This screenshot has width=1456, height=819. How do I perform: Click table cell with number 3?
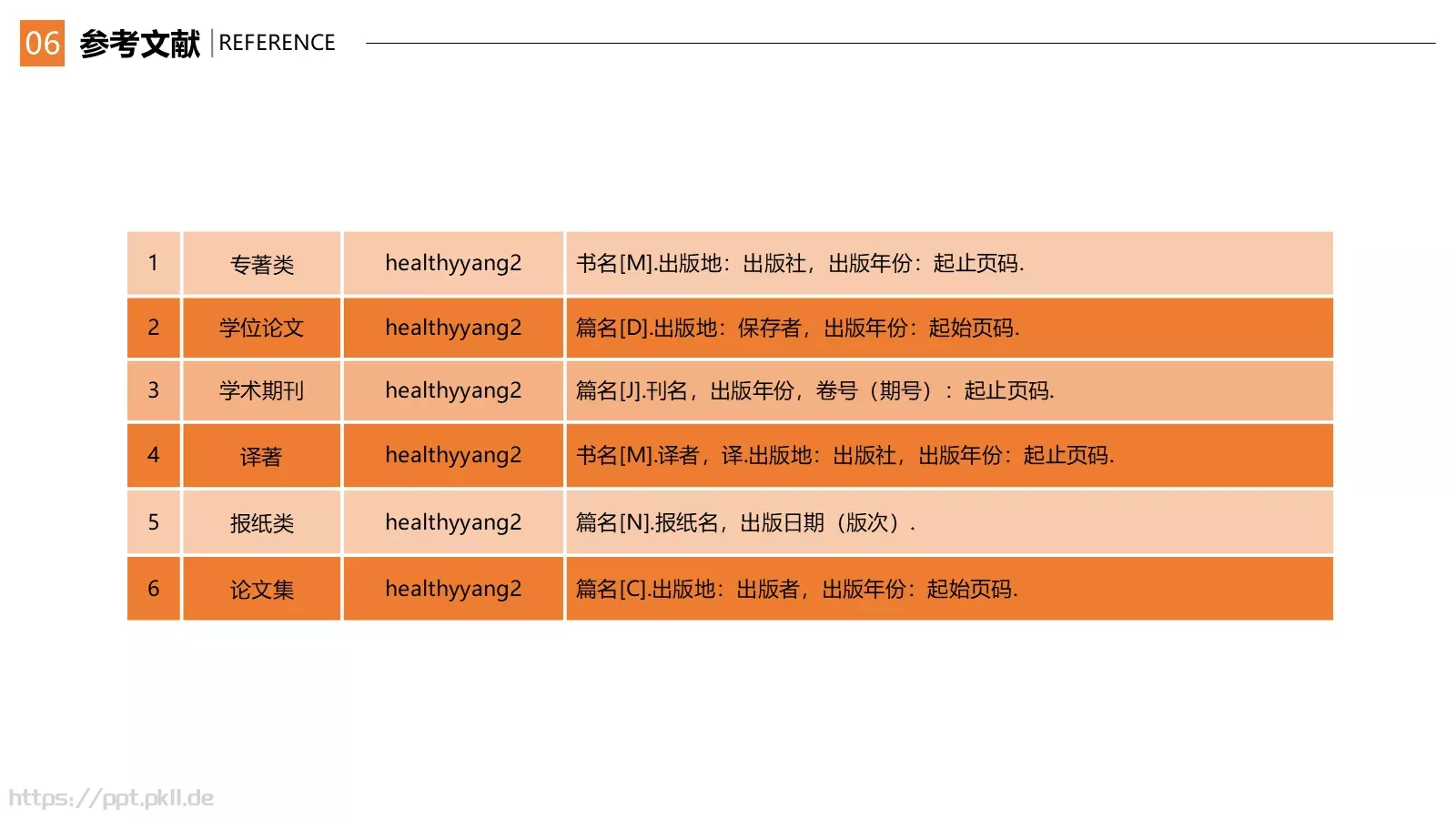154,390
